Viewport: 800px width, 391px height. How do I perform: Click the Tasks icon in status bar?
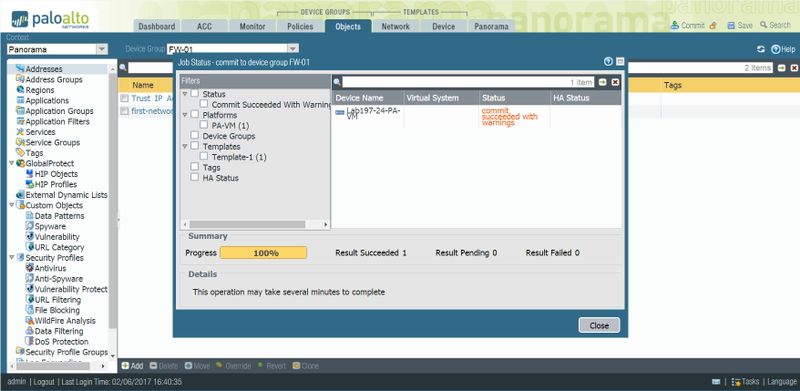point(736,382)
